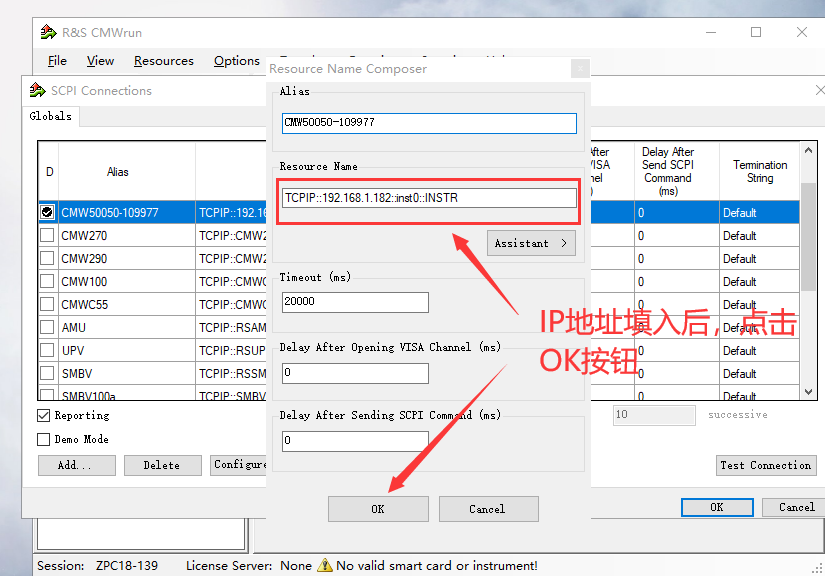The width and height of the screenshot is (825, 581).
Task: Open the Options menu
Action: click(x=237, y=61)
